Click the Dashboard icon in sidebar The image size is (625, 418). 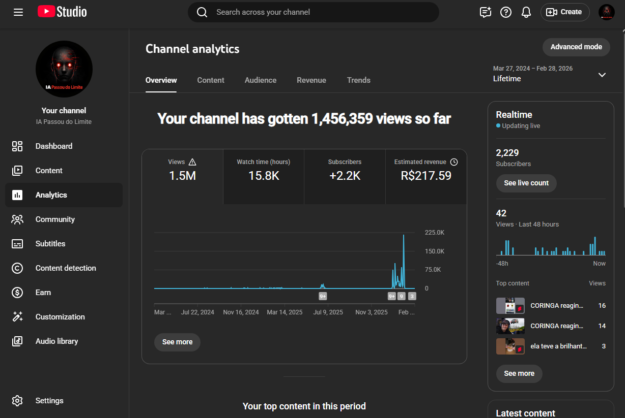click(x=17, y=146)
